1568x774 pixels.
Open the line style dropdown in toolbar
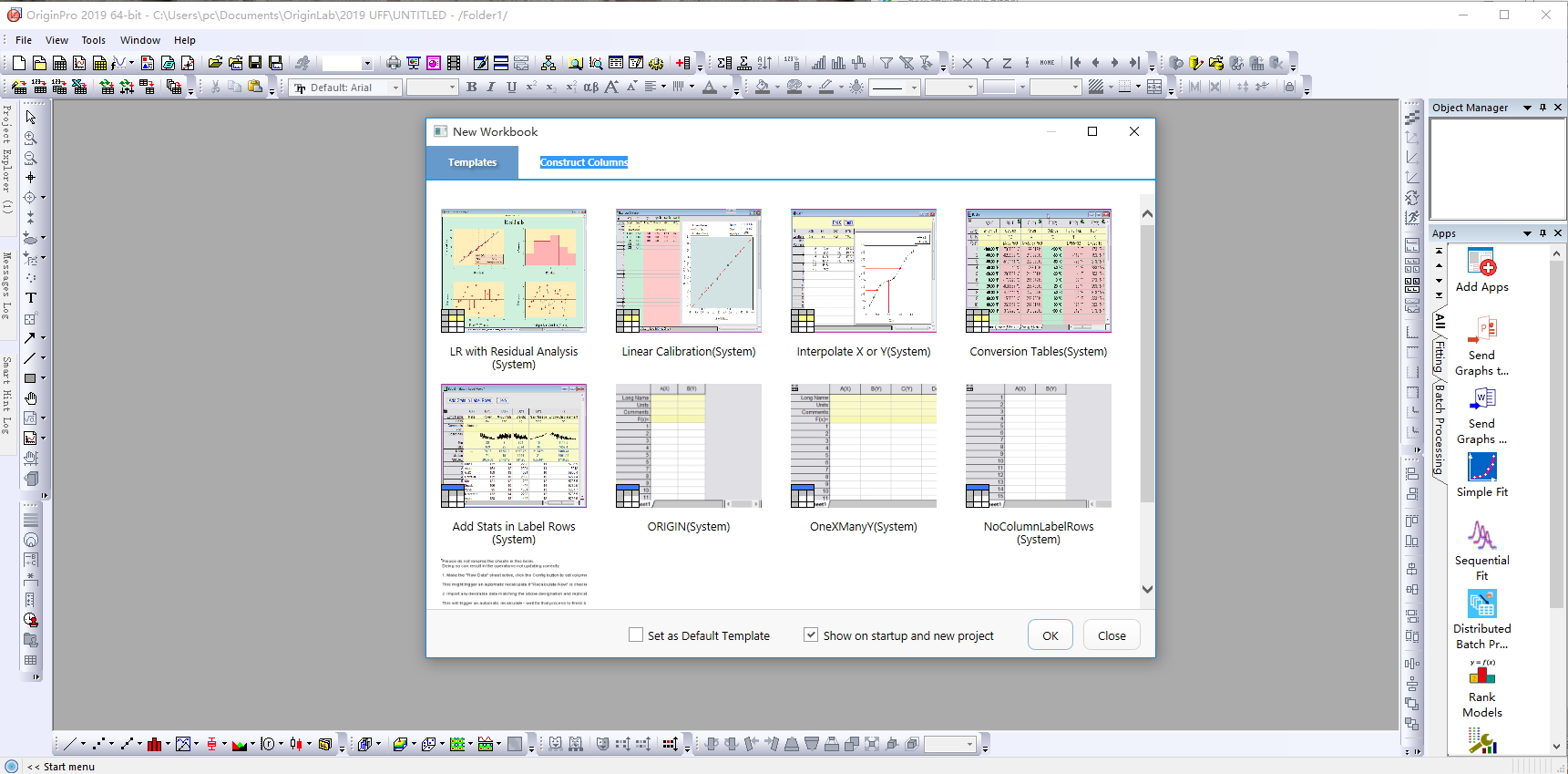point(914,88)
